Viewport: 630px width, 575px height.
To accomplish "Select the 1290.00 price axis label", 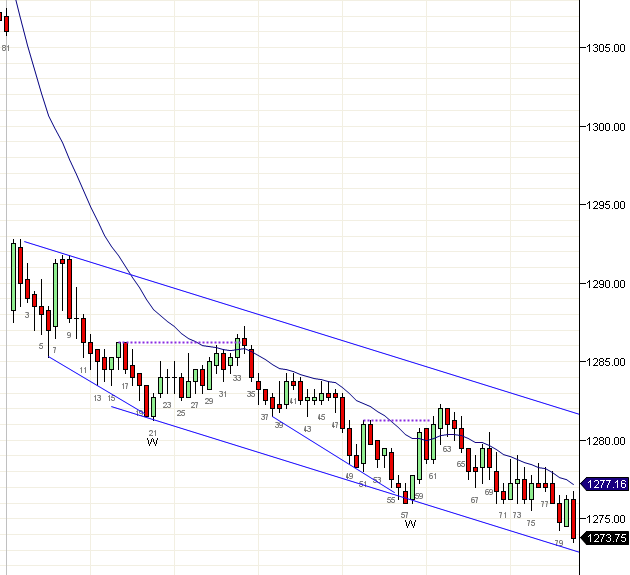I will coord(605,284).
